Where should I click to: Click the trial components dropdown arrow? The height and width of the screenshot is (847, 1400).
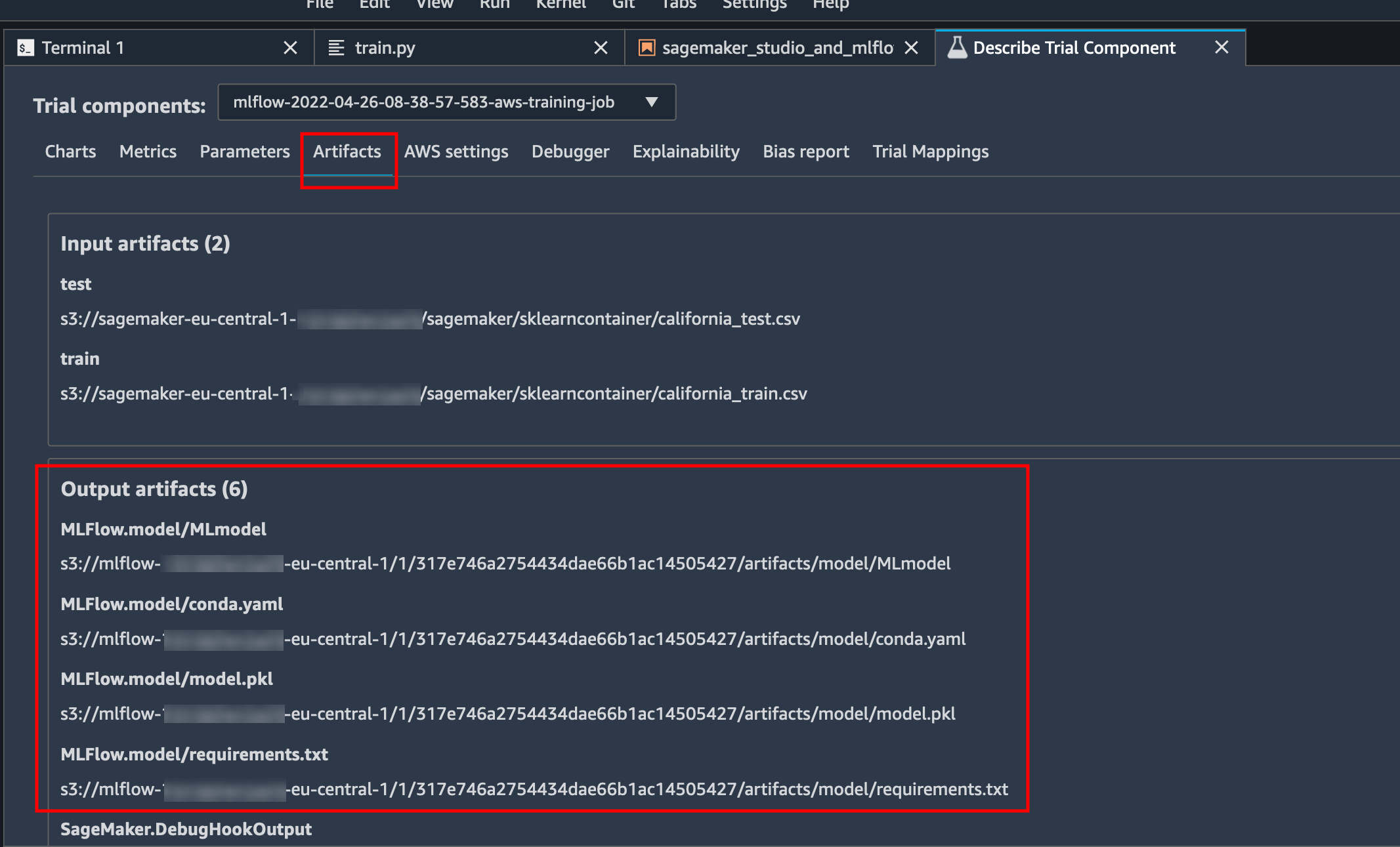[x=651, y=102]
